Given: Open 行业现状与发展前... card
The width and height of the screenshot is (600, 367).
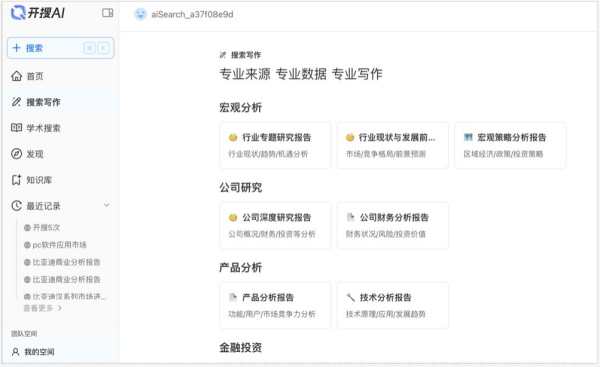Looking at the screenshot, I should (x=393, y=145).
